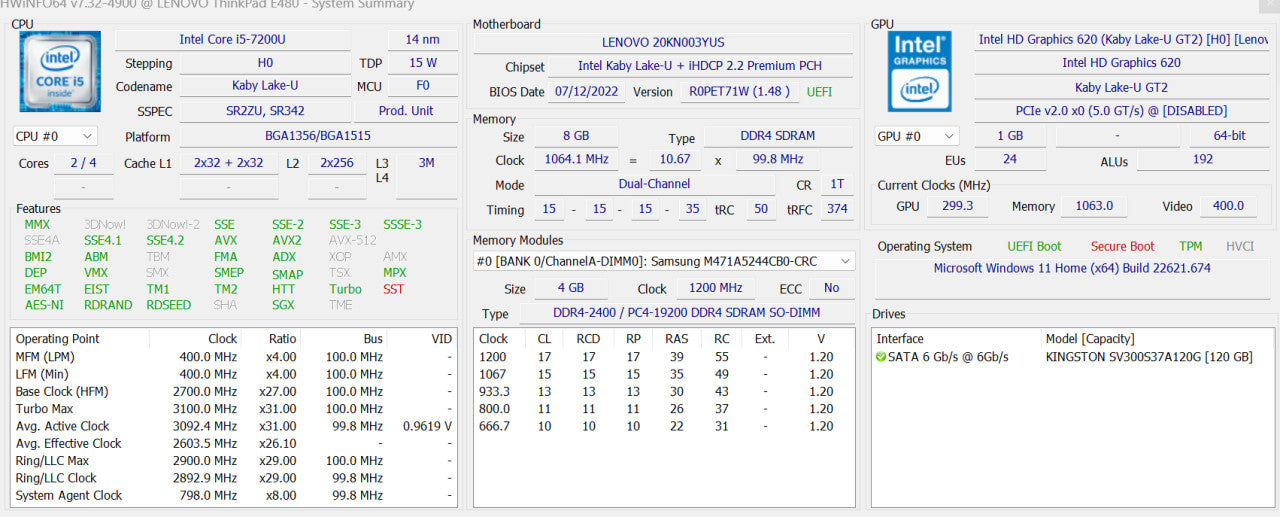Click the green UEFI Boot label
1280x517 pixels.
[1034, 246]
